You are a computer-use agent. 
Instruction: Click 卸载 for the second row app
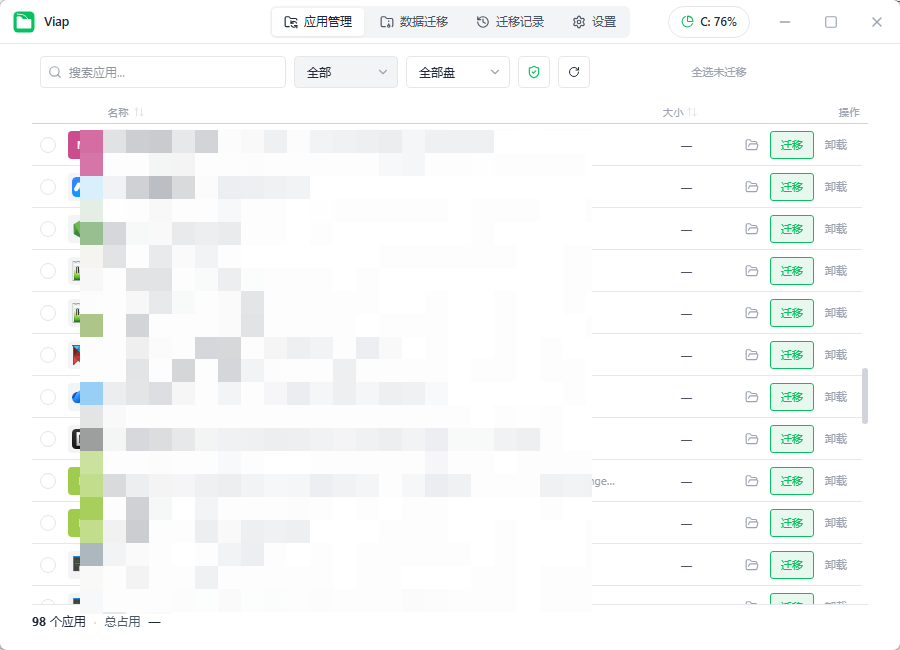pyautogui.click(x=836, y=187)
